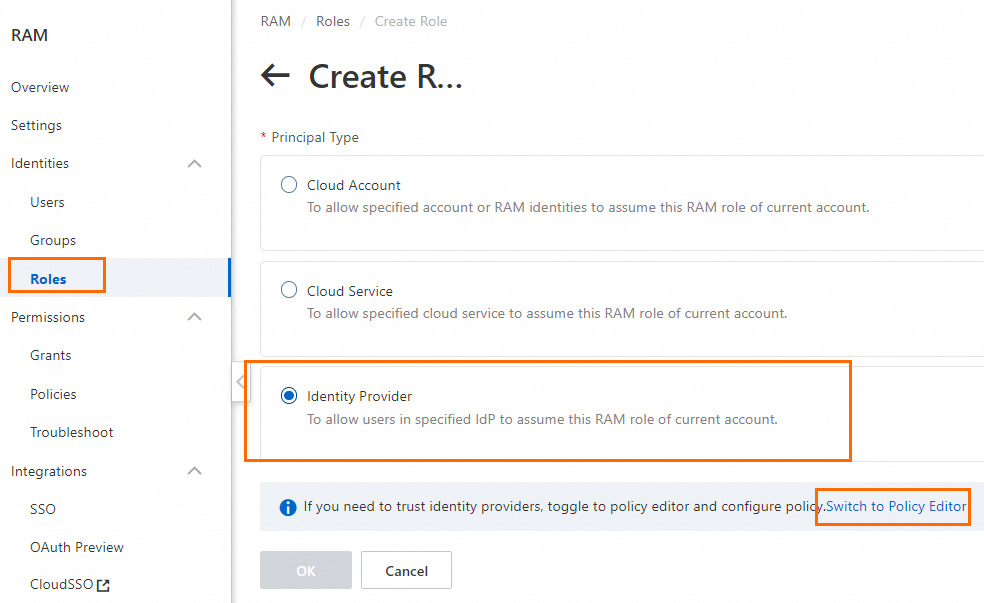Open the Users menu item

[47, 202]
